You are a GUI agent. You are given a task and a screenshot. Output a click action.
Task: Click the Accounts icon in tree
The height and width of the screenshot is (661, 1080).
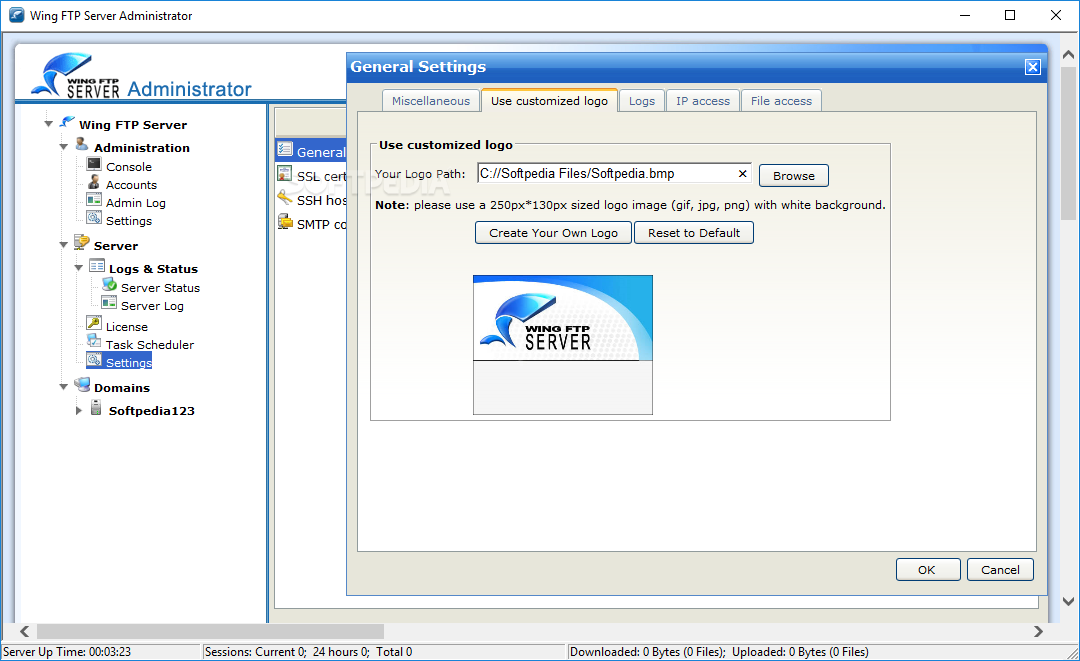point(94,182)
